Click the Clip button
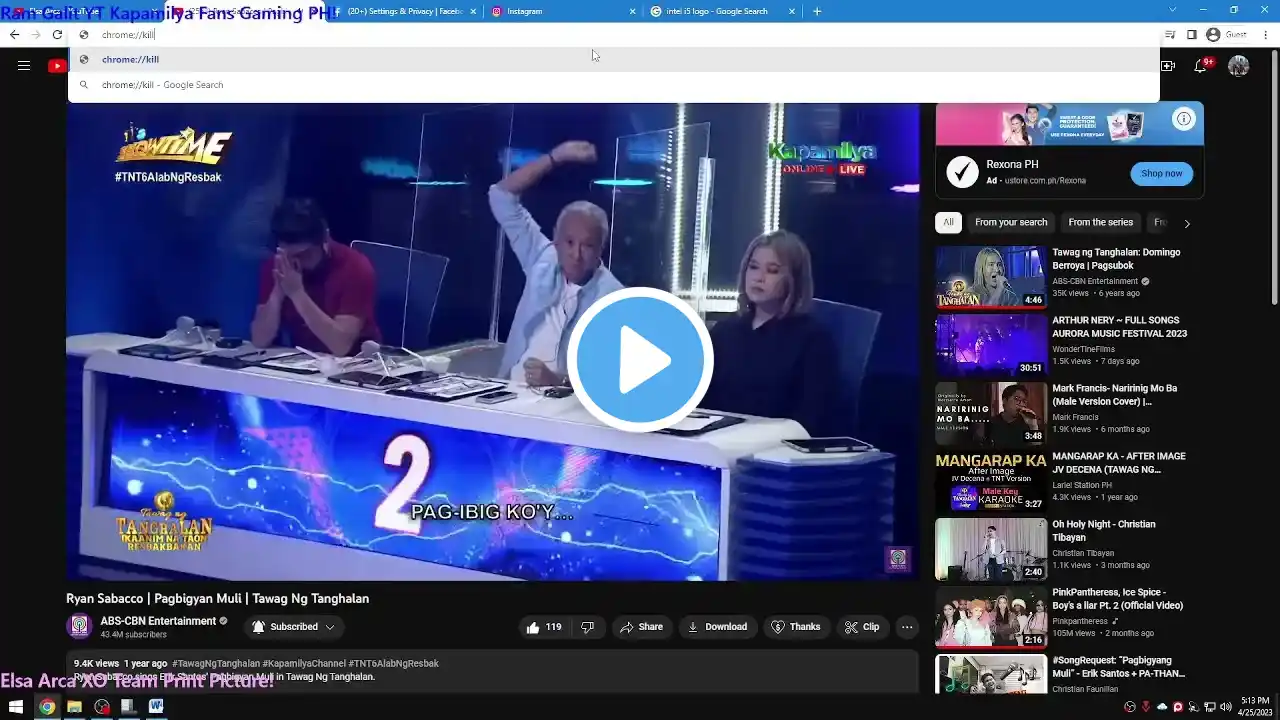Viewport: 1280px width, 720px height. [x=862, y=627]
